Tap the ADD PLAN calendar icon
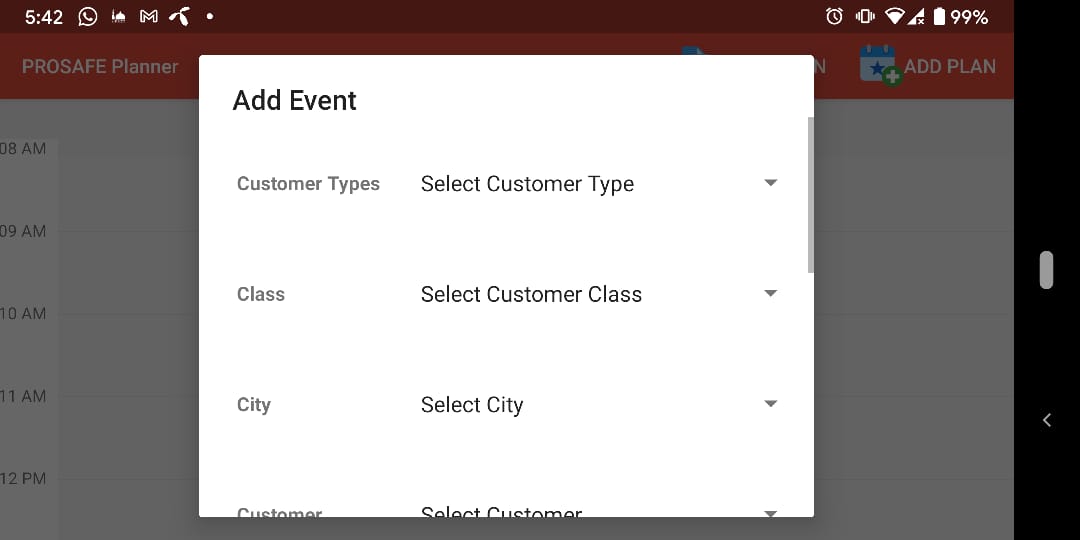The height and width of the screenshot is (540, 1080). click(879, 66)
